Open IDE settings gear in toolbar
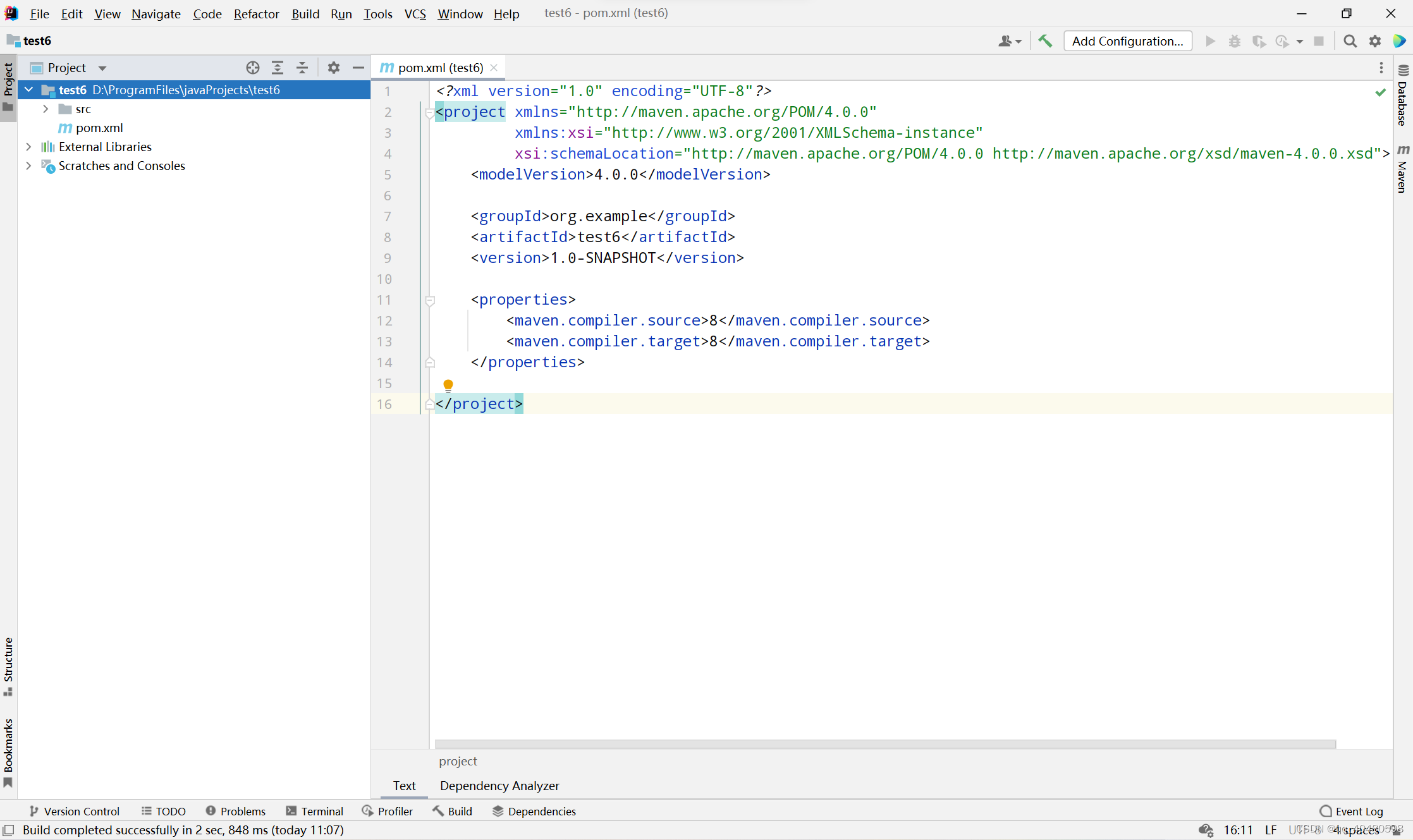 (1375, 41)
